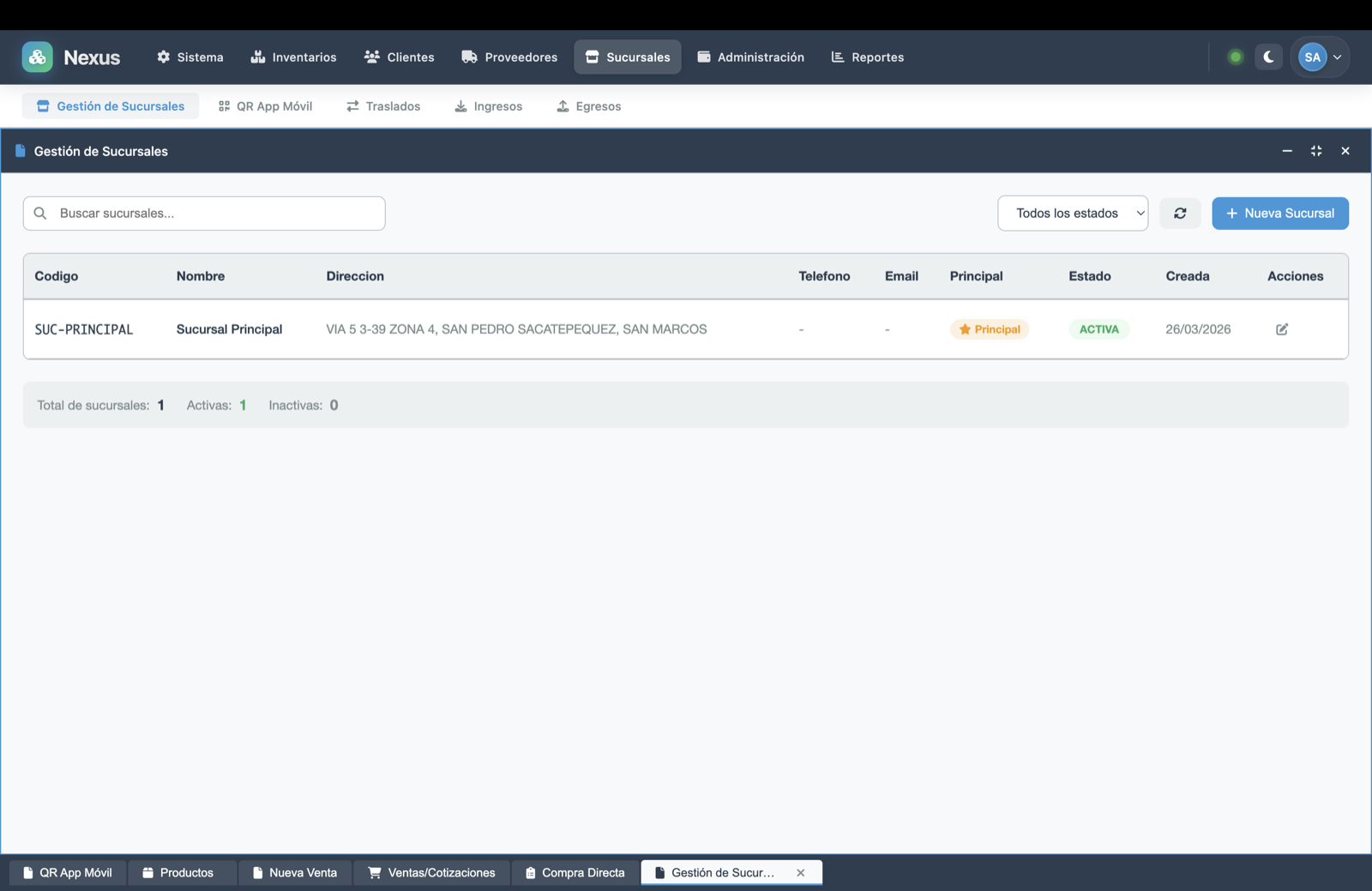Click the ACTIVA status badge
This screenshot has height=891, width=1372.
1098,328
